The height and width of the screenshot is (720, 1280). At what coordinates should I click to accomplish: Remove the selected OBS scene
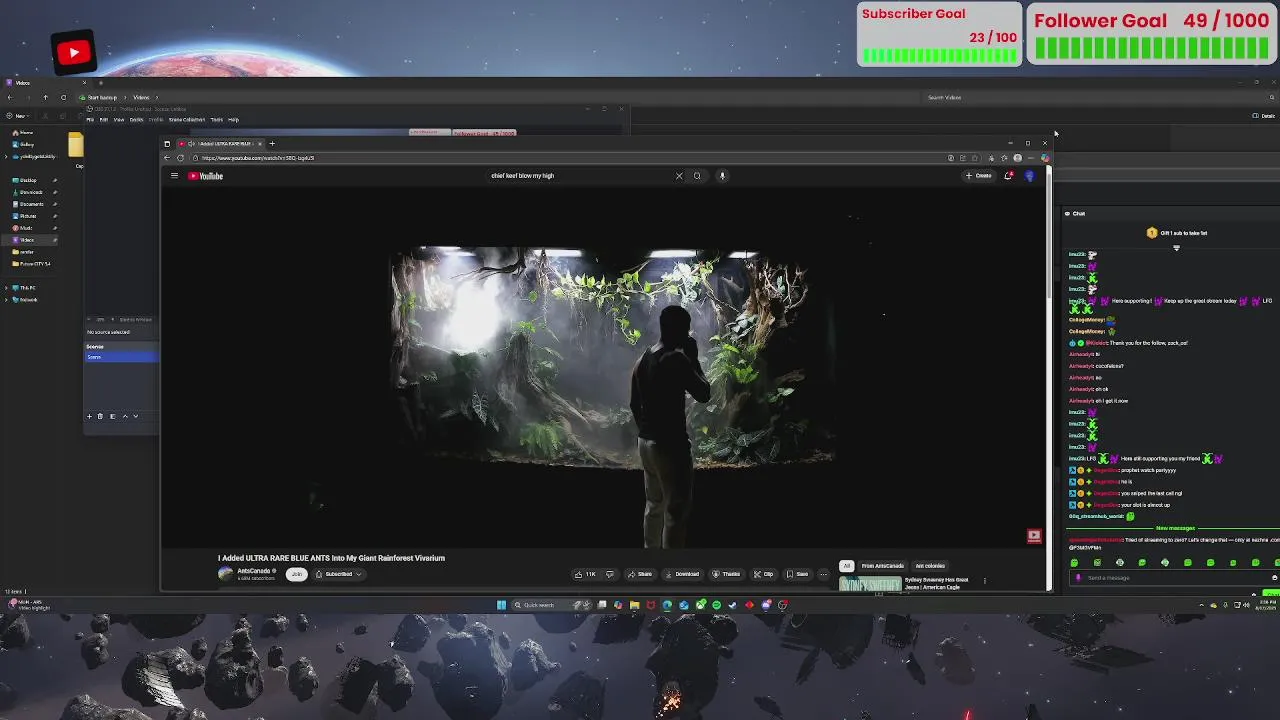(100, 416)
